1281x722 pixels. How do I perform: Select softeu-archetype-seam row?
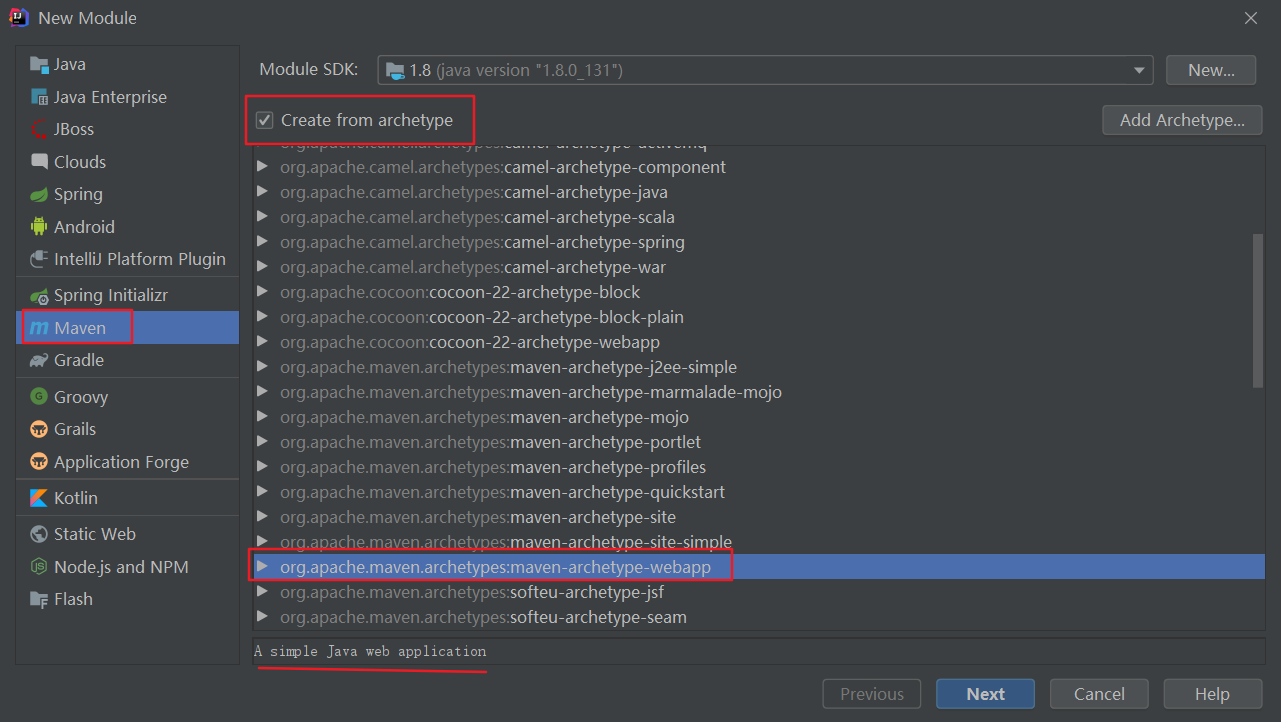coord(759,617)
